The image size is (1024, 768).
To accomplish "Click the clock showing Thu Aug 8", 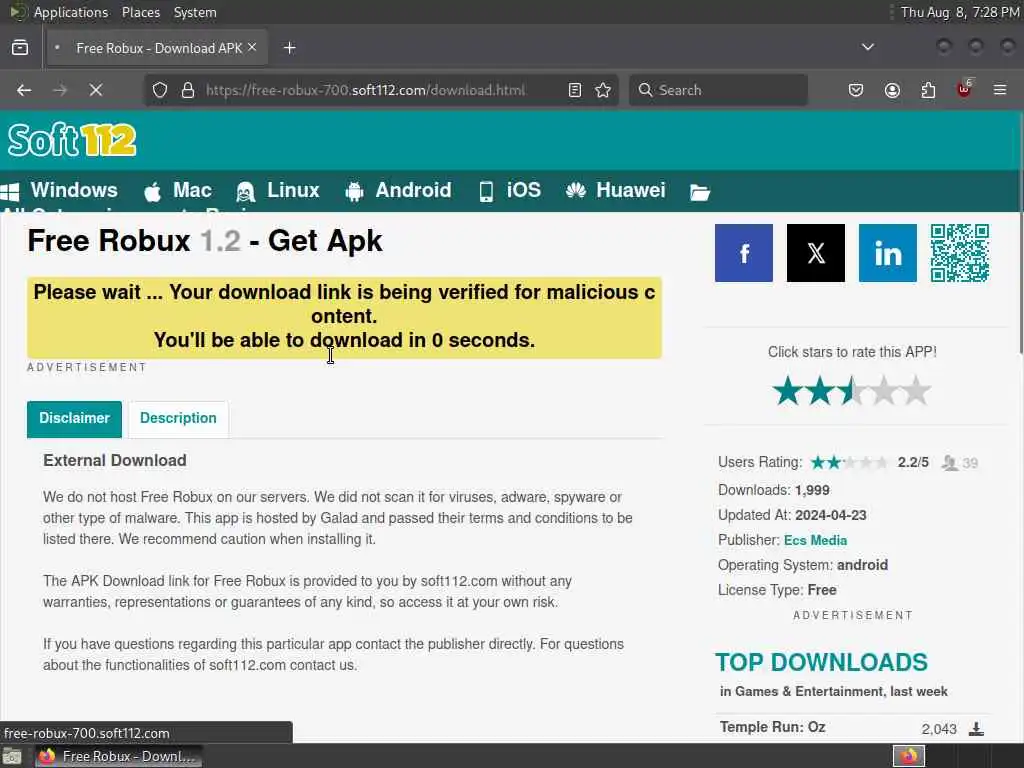I will [960, 12].
